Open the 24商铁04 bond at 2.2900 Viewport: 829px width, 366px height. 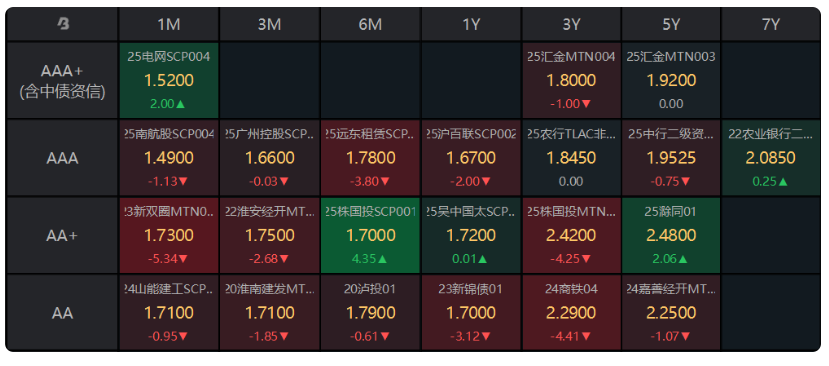click(571, 312)
